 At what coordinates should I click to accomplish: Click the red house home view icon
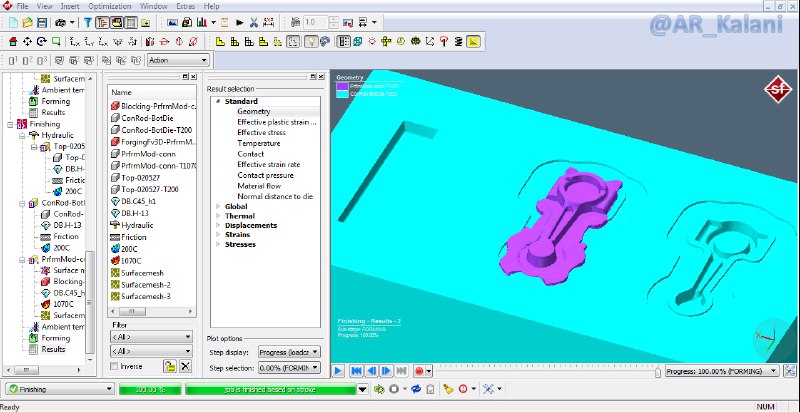pyautogui.click(x=13, y=42)
